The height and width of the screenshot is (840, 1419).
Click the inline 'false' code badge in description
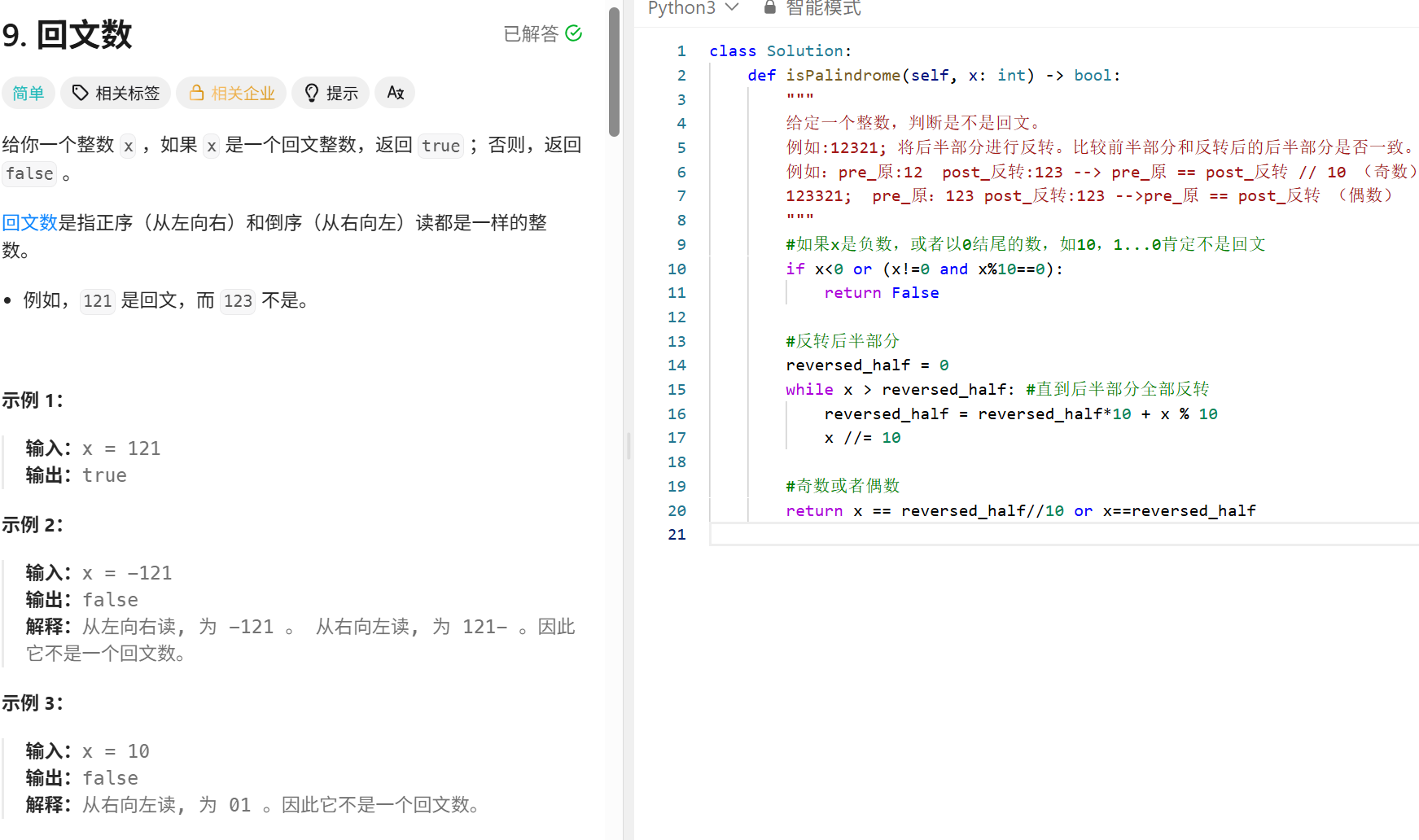(x=30, y=173)
